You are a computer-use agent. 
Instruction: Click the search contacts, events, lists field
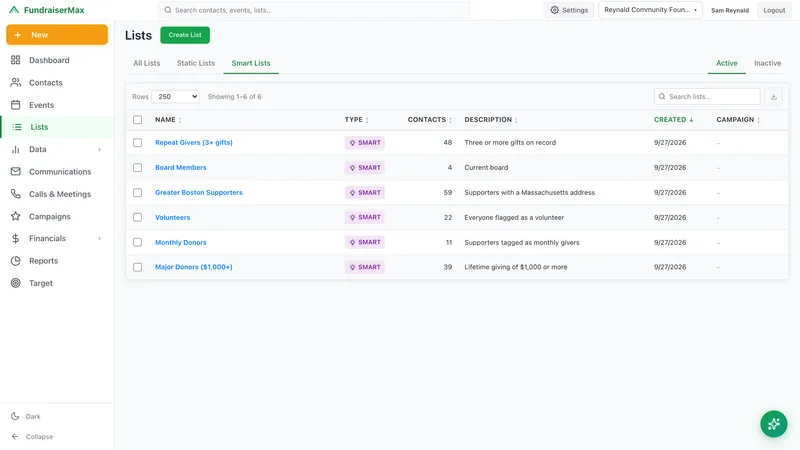point(314,10)
